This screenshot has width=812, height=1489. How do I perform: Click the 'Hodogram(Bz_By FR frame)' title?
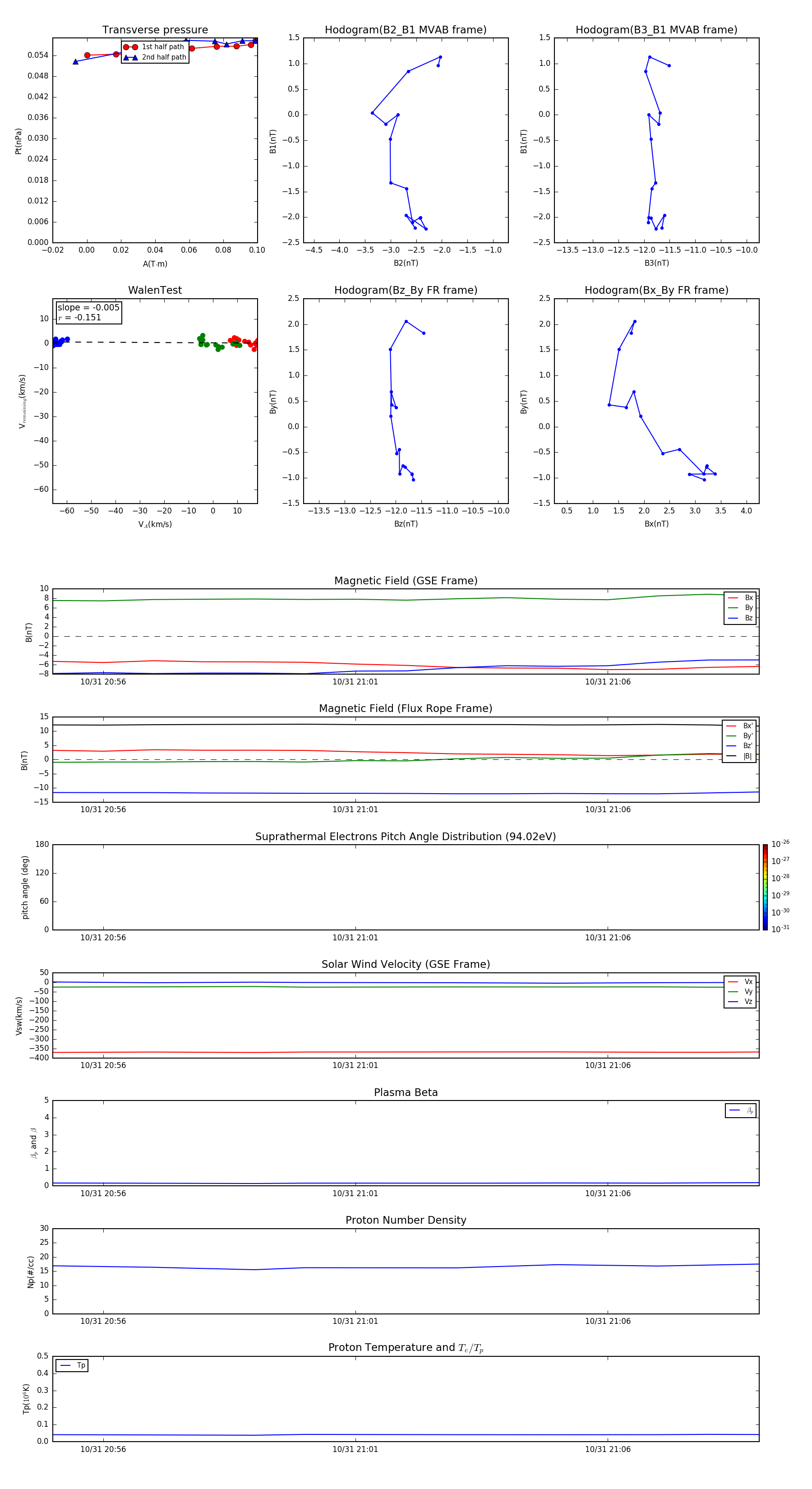(x=406, y=290)
